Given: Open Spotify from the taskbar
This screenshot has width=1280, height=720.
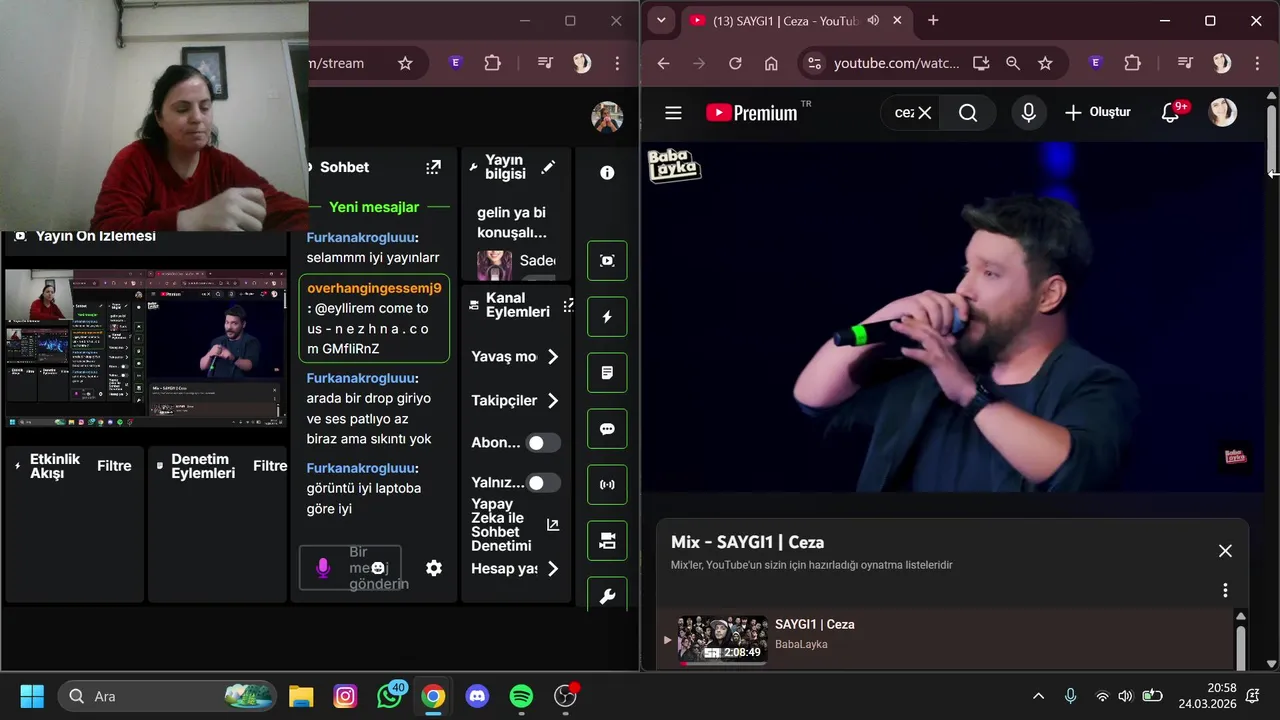Looking at the screenshot, I should [521, 696].
